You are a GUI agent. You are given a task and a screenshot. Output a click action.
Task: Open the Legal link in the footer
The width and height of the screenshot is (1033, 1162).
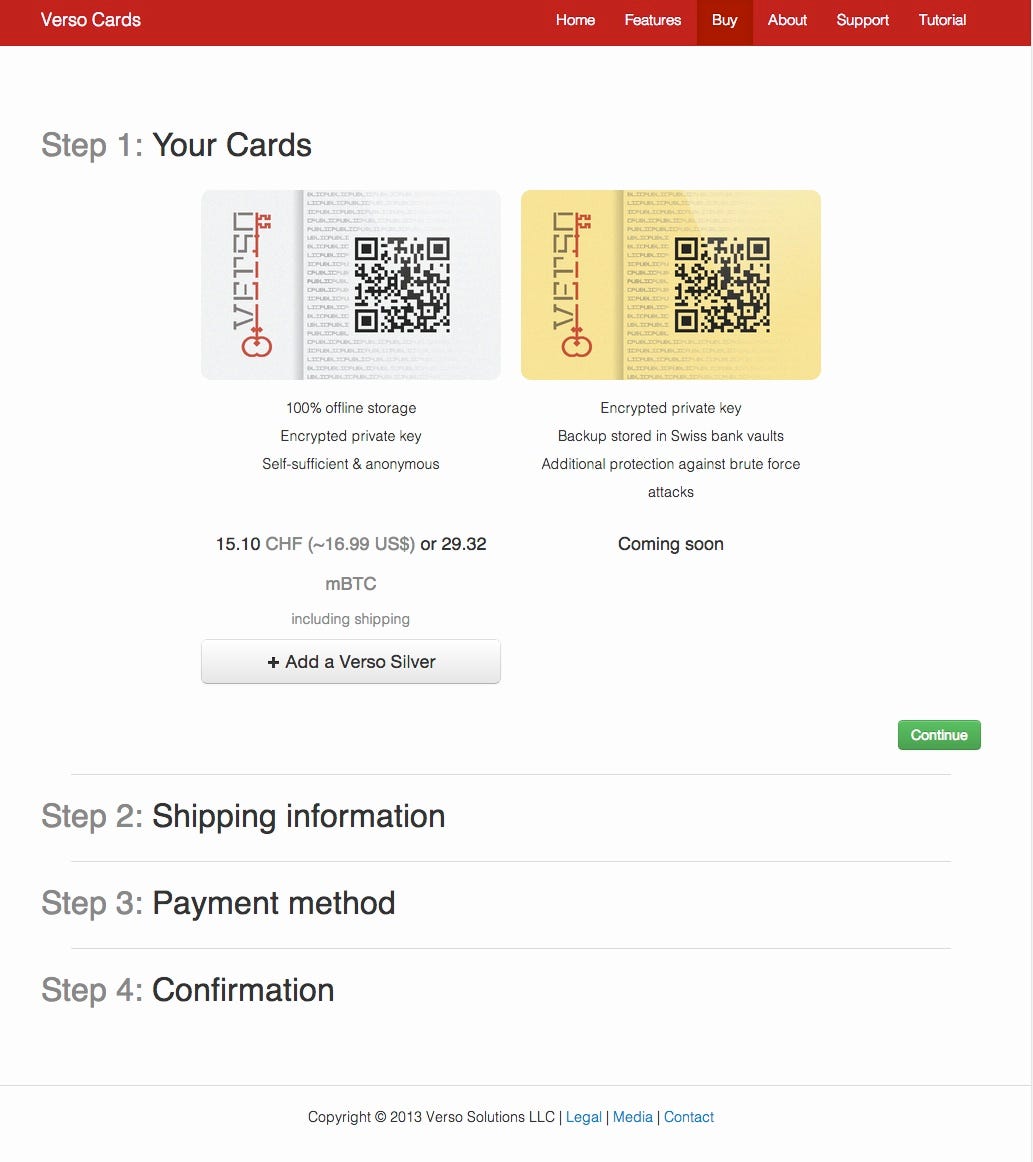584,1117
